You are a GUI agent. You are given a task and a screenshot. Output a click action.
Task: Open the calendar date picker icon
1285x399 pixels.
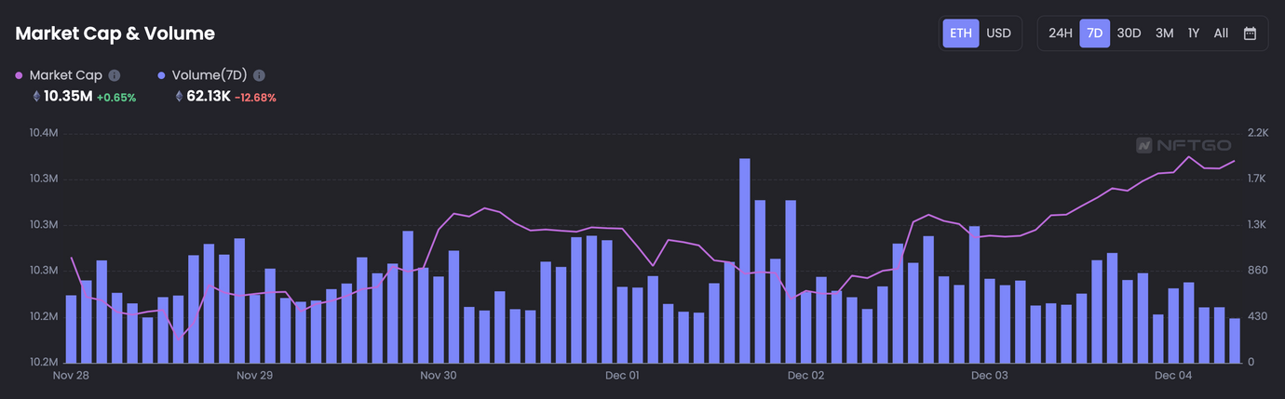tap(1249, 33)
